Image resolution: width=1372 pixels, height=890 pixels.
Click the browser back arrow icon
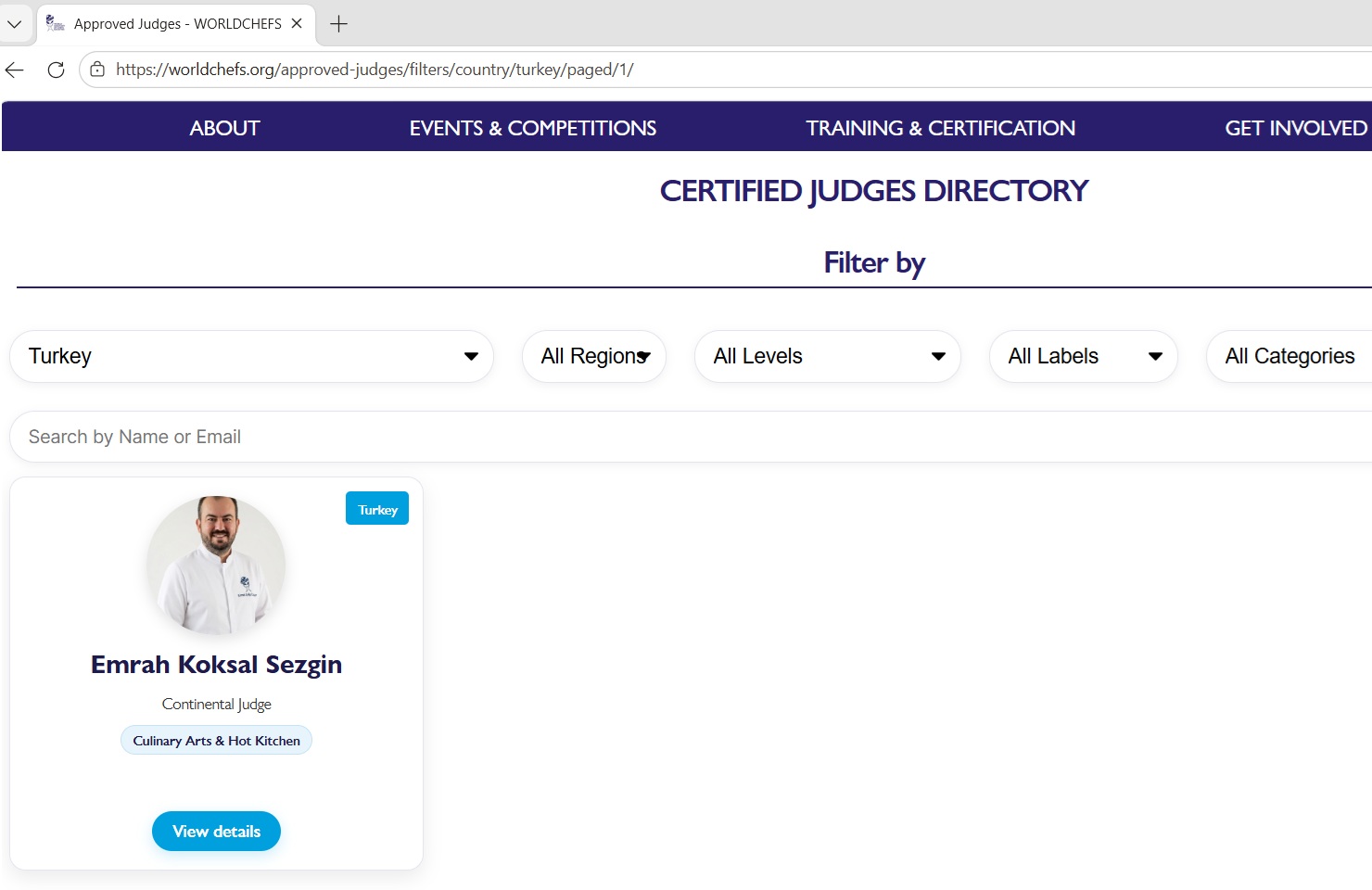[15, 70]
